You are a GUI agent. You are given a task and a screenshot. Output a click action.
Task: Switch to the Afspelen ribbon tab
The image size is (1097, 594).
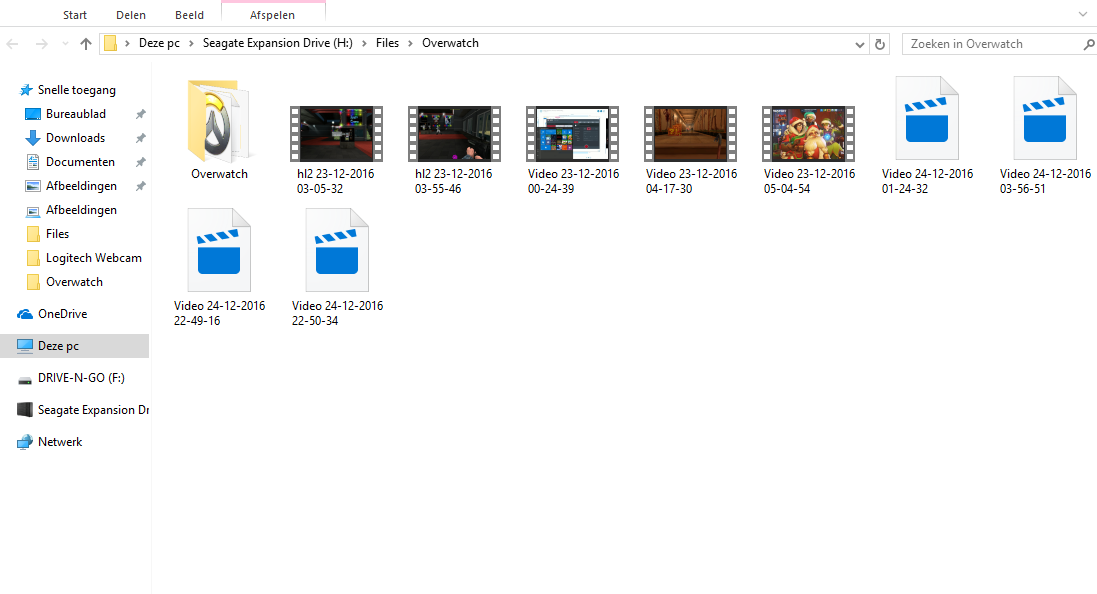[272, 15]
